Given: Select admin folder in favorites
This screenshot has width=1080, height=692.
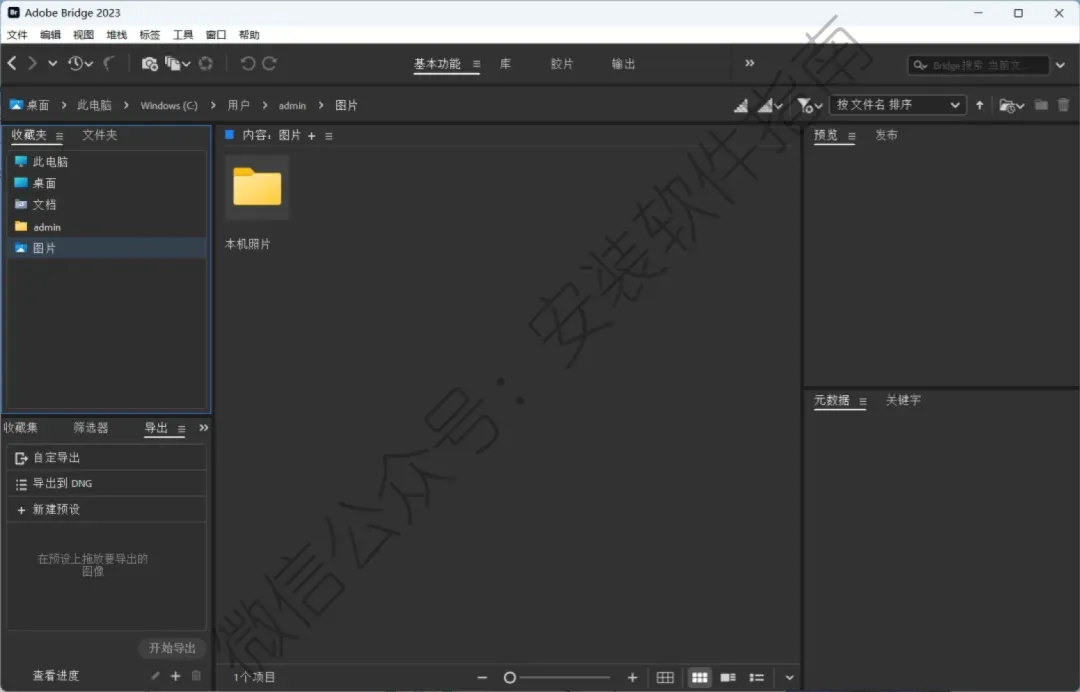Looking at the screenshot, I should tap(107, 227).
